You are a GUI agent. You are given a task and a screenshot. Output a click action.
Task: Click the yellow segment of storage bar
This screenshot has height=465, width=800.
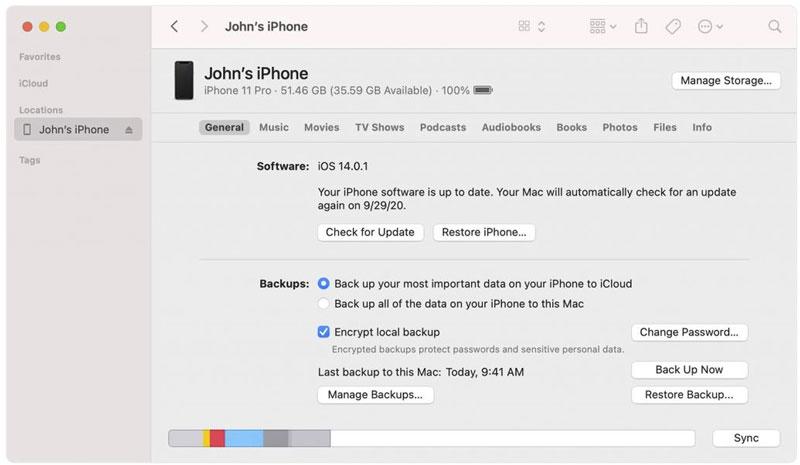pyautogui.click(x=206, y=438)
